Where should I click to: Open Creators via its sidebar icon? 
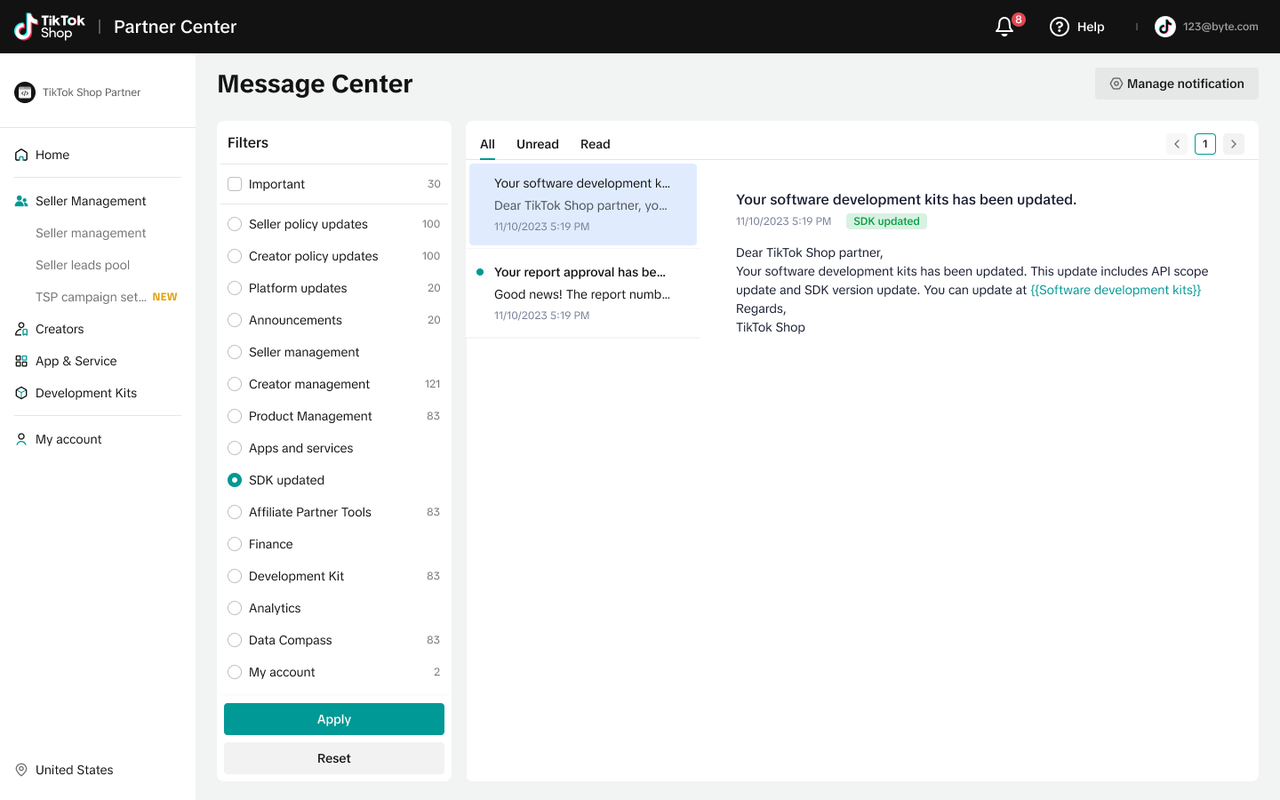tap(21, 329)
